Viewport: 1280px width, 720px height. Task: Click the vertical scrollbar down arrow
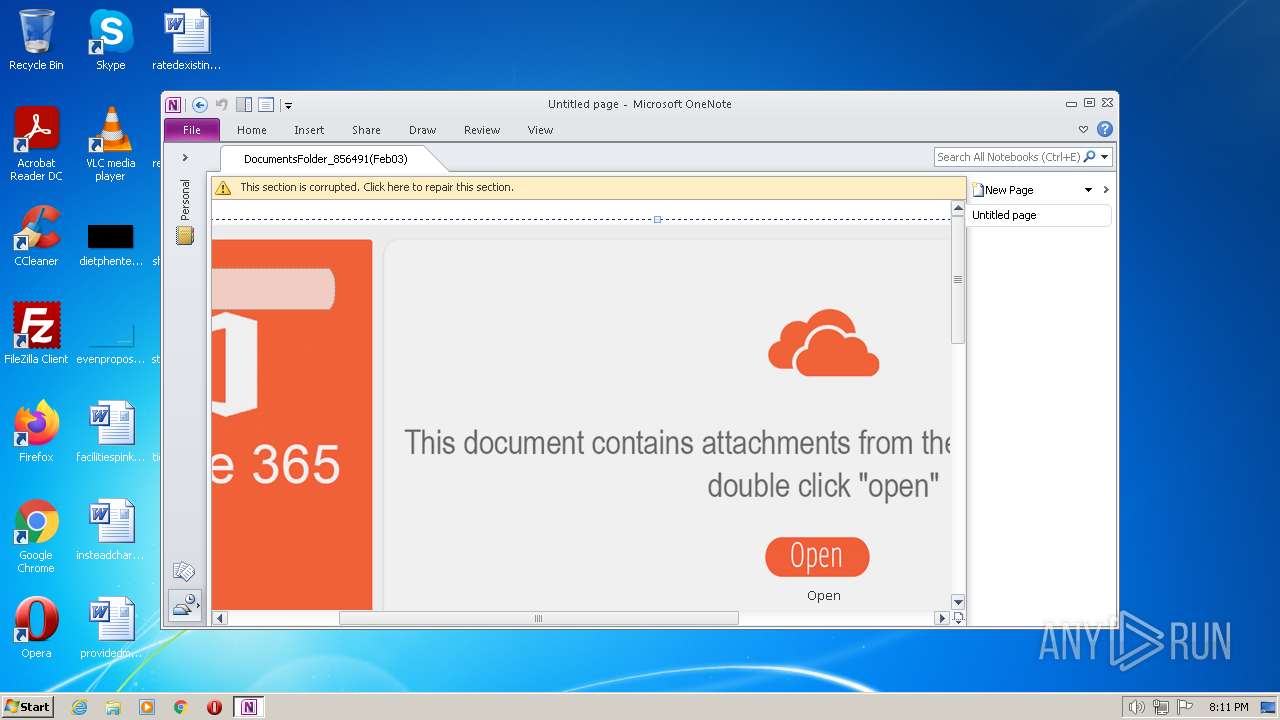(958, 602)
